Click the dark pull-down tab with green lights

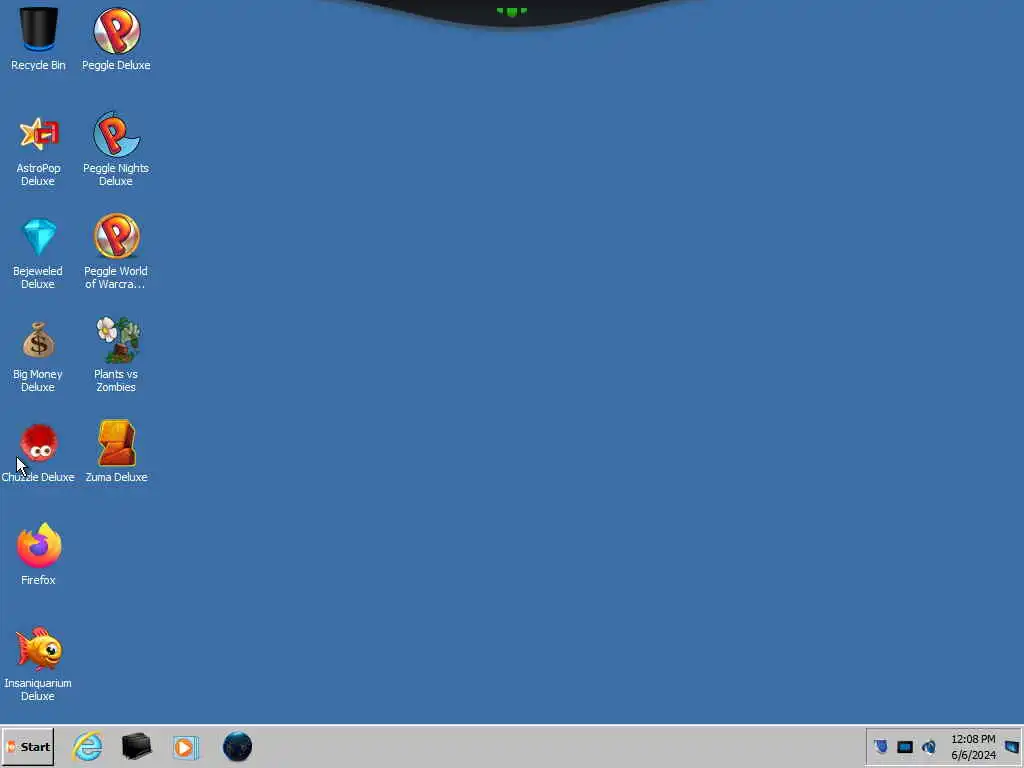(511, 12)
